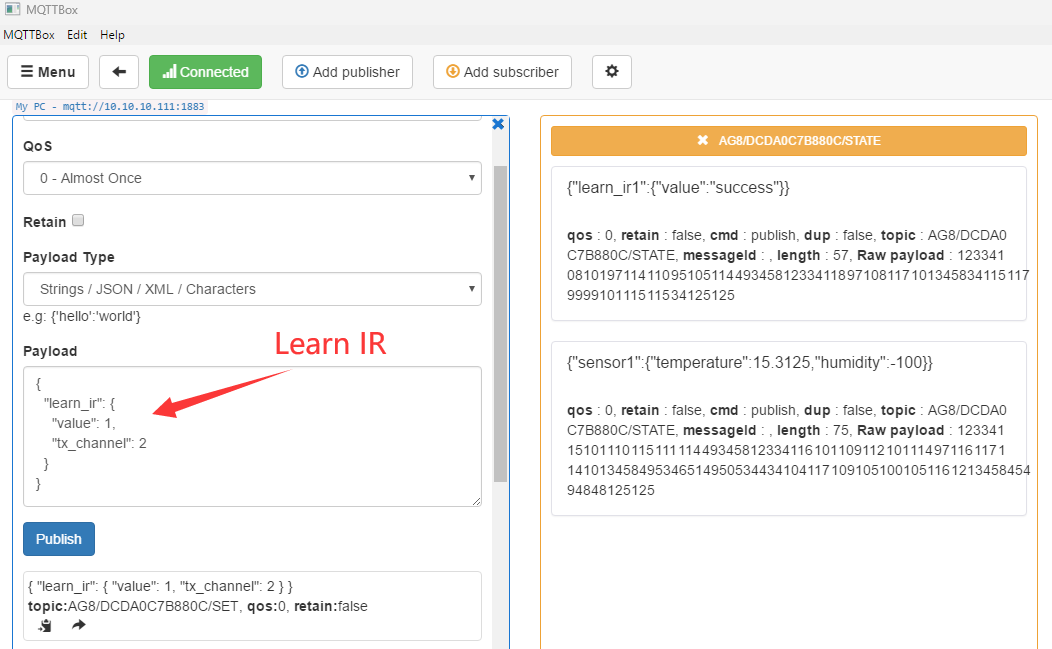Open the Payload Type dropdown
Screen dimensions: 1052x649
coord(252,289)
